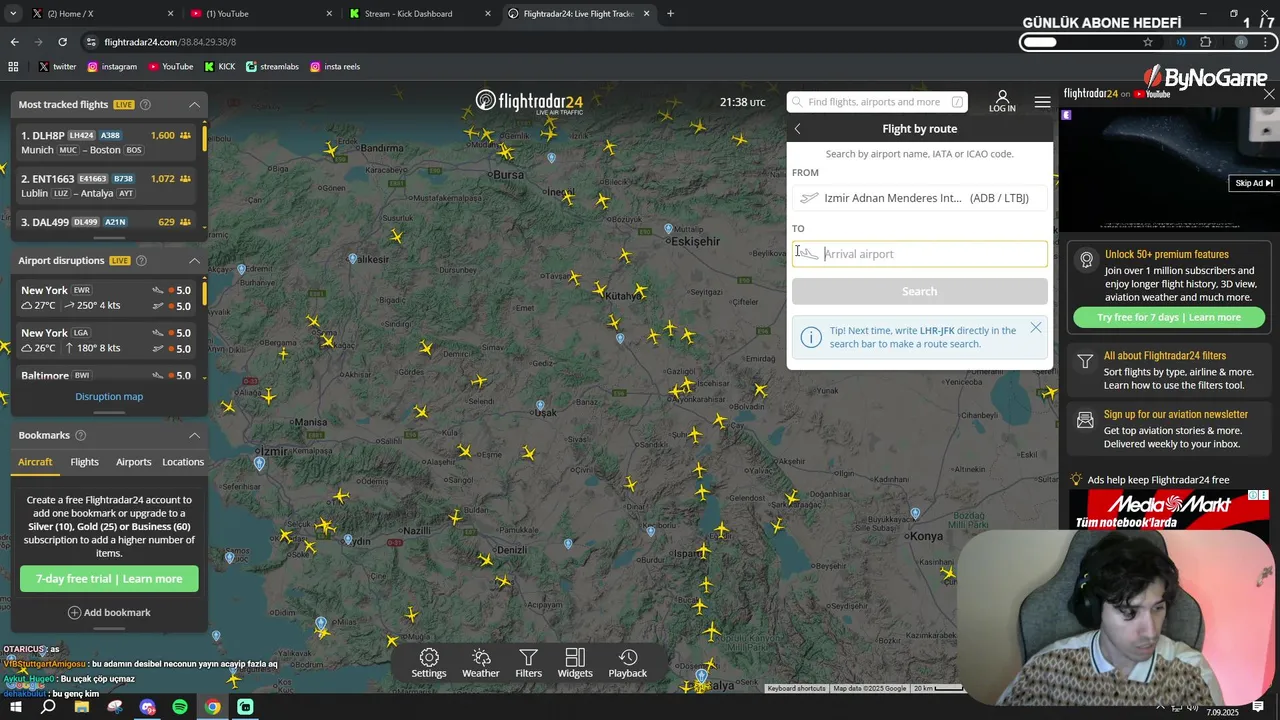This screenshot has width=1280, height=720.
Task: Open the Filters funnel tool
Action: coord(529,663)
